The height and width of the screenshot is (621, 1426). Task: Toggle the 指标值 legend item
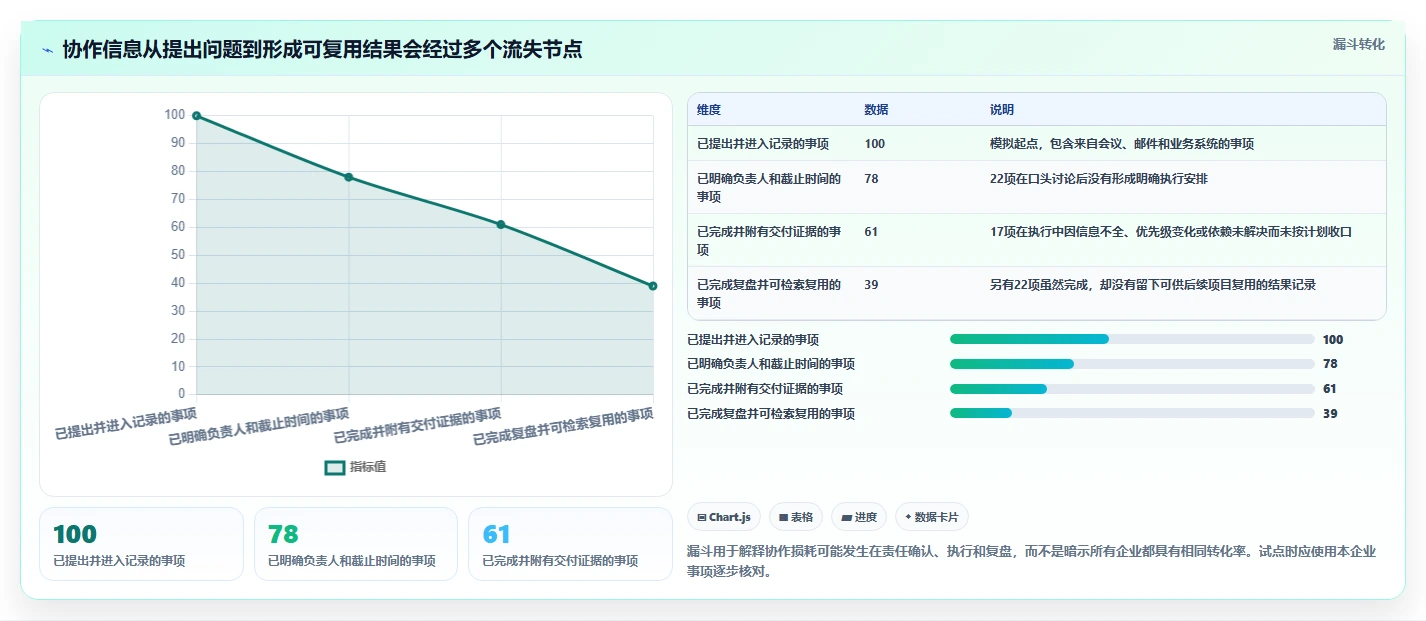[355, 467]
